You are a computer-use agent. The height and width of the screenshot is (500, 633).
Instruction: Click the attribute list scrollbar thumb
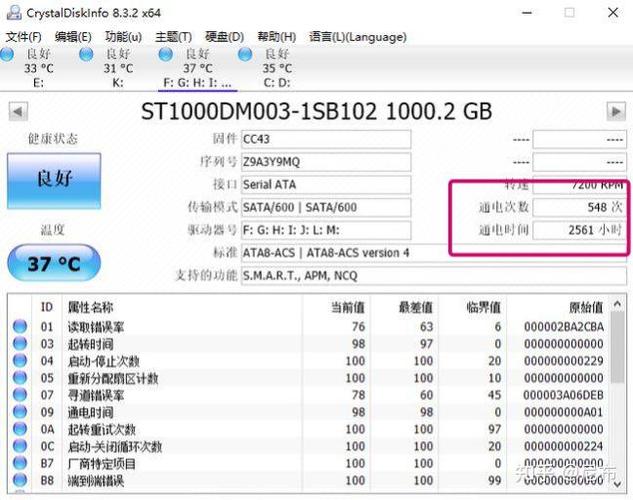pos(617,348)
